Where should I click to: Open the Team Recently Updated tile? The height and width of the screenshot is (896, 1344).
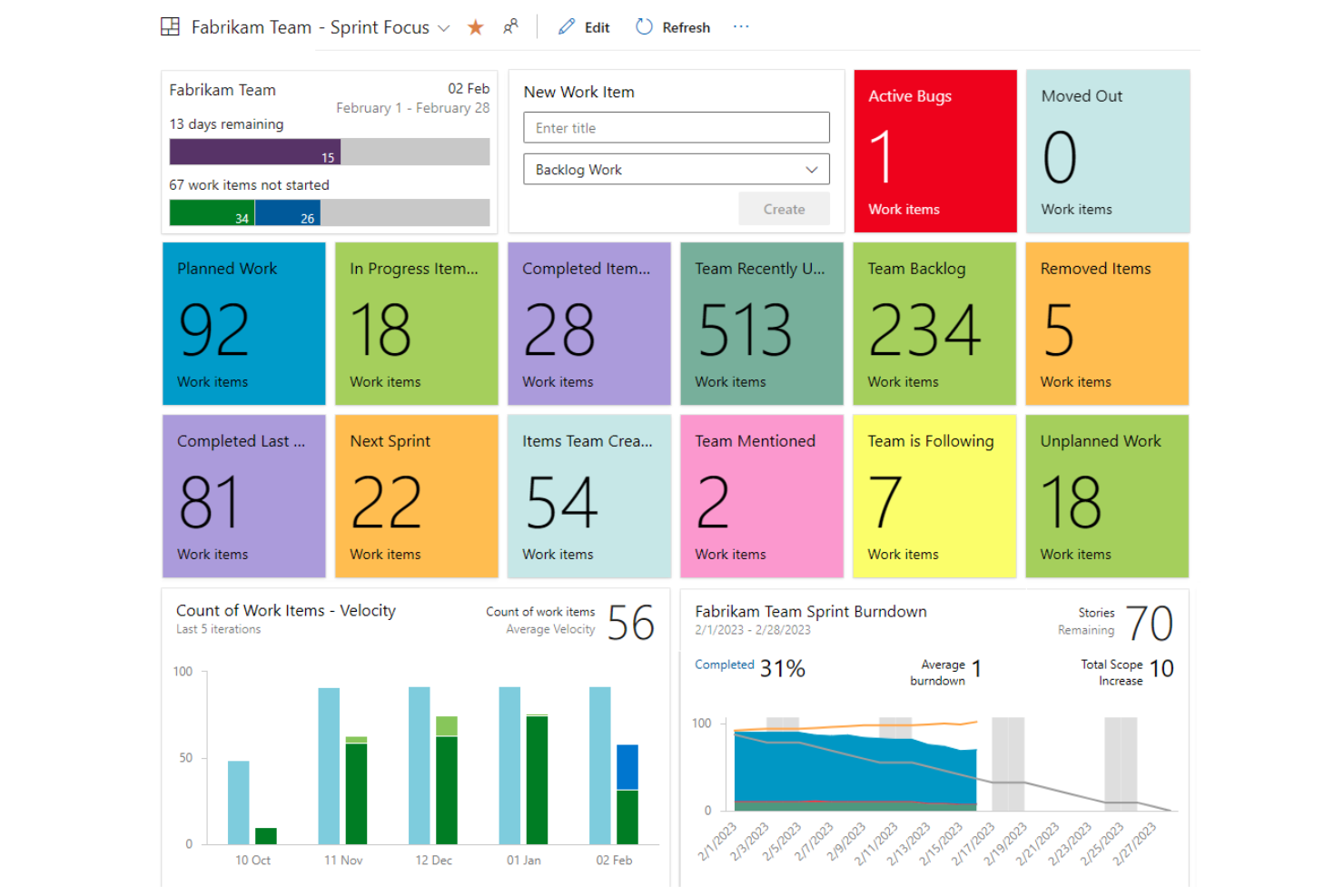pos(762,323)
